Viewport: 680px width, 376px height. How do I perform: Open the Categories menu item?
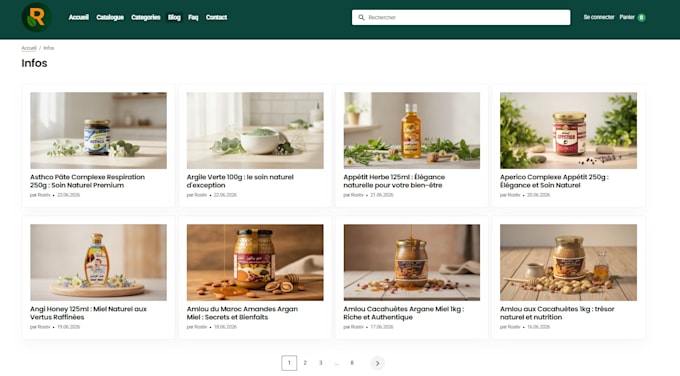click(x=146, y=17)
